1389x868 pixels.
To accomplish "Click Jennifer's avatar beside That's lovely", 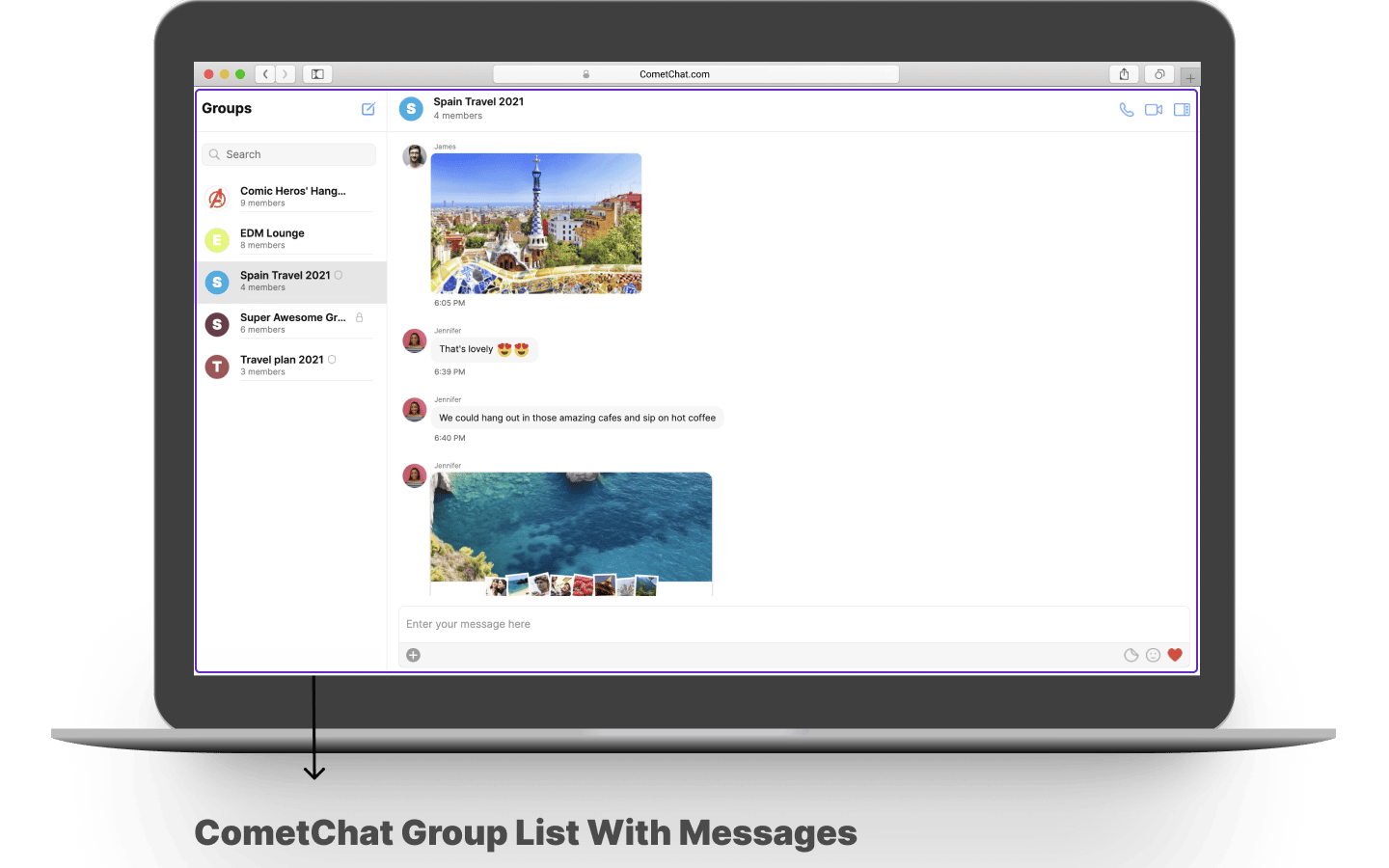I will [415, 340].
